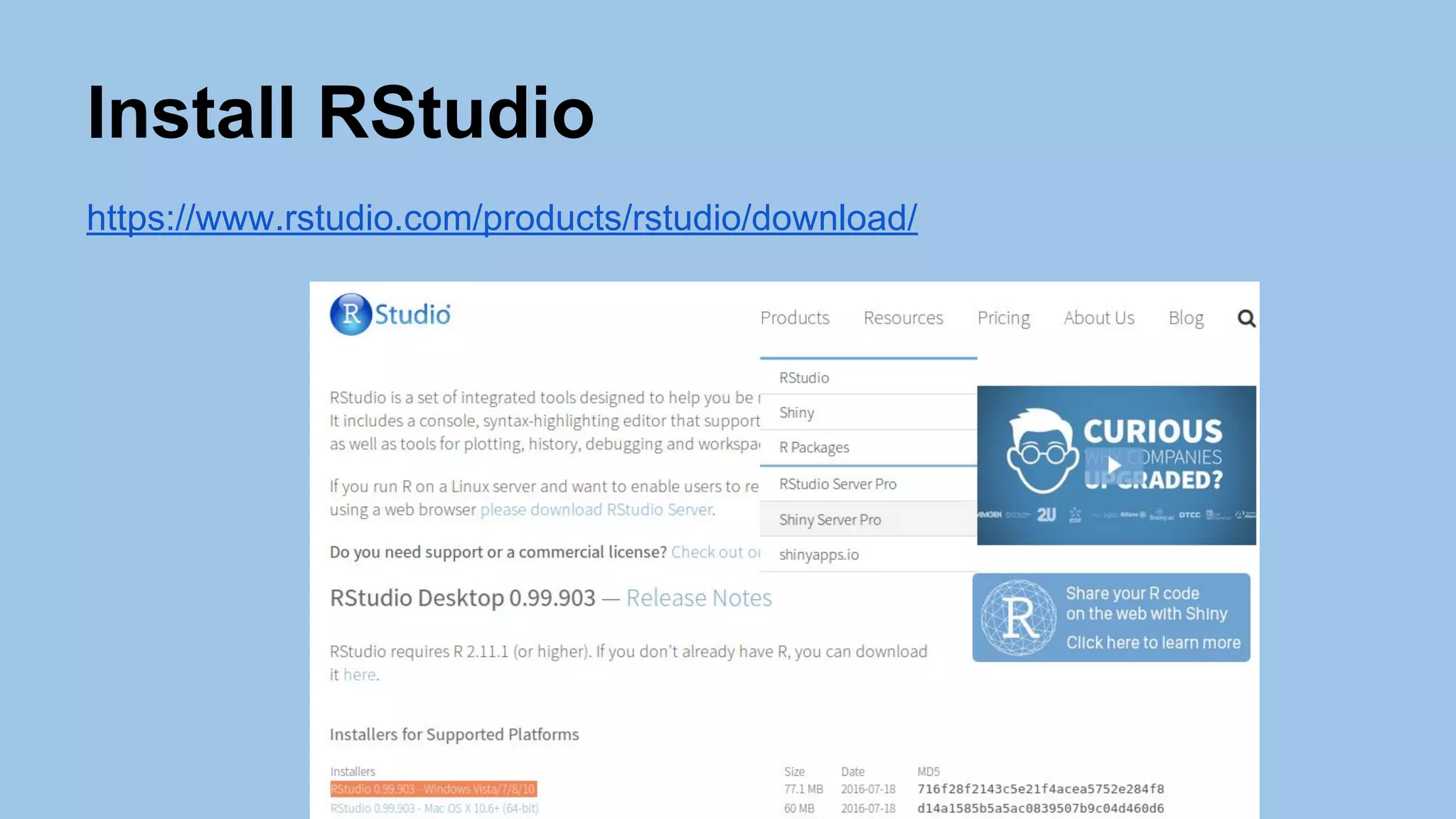Screen dimensions: 1456x819
Task: Download RStudio 0.99.903 Mac OS X installer
Action: (x=434, y=808)
